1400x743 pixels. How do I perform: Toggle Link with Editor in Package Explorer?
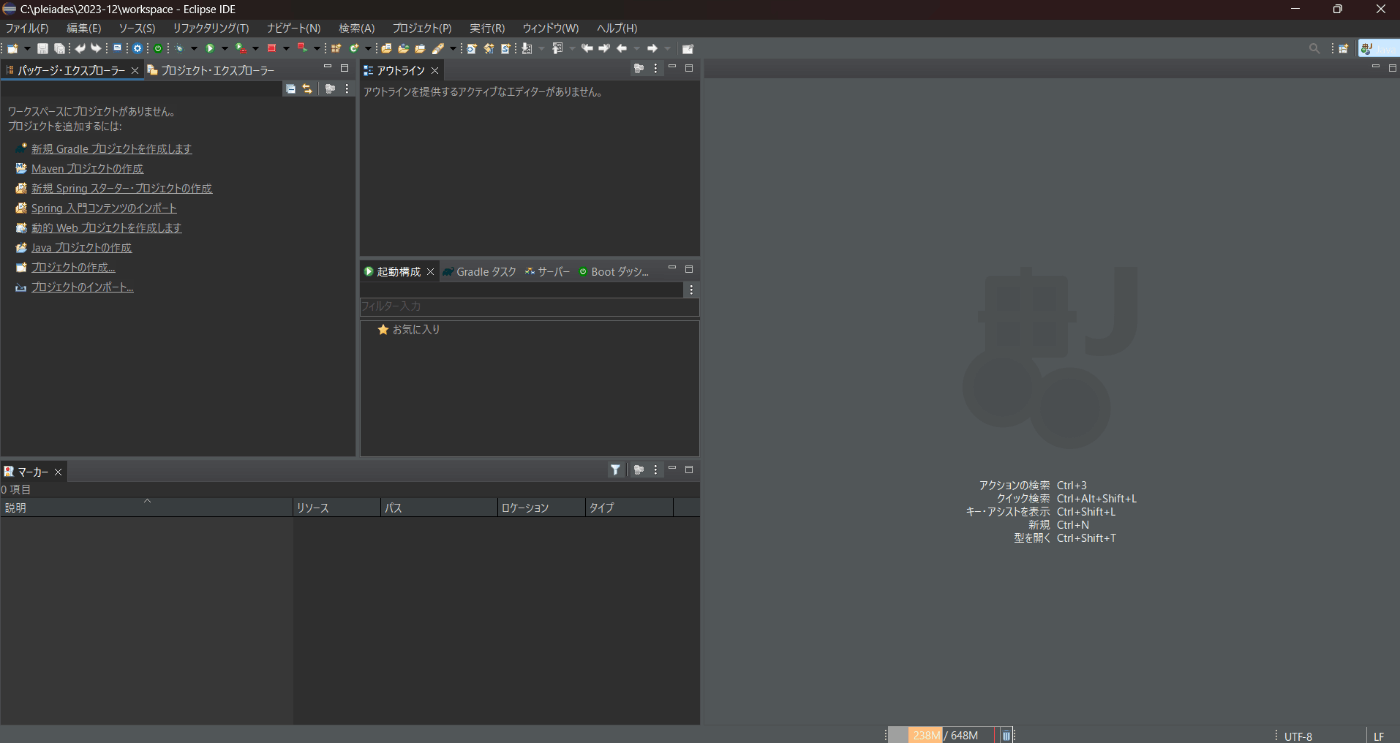point(307,89)
